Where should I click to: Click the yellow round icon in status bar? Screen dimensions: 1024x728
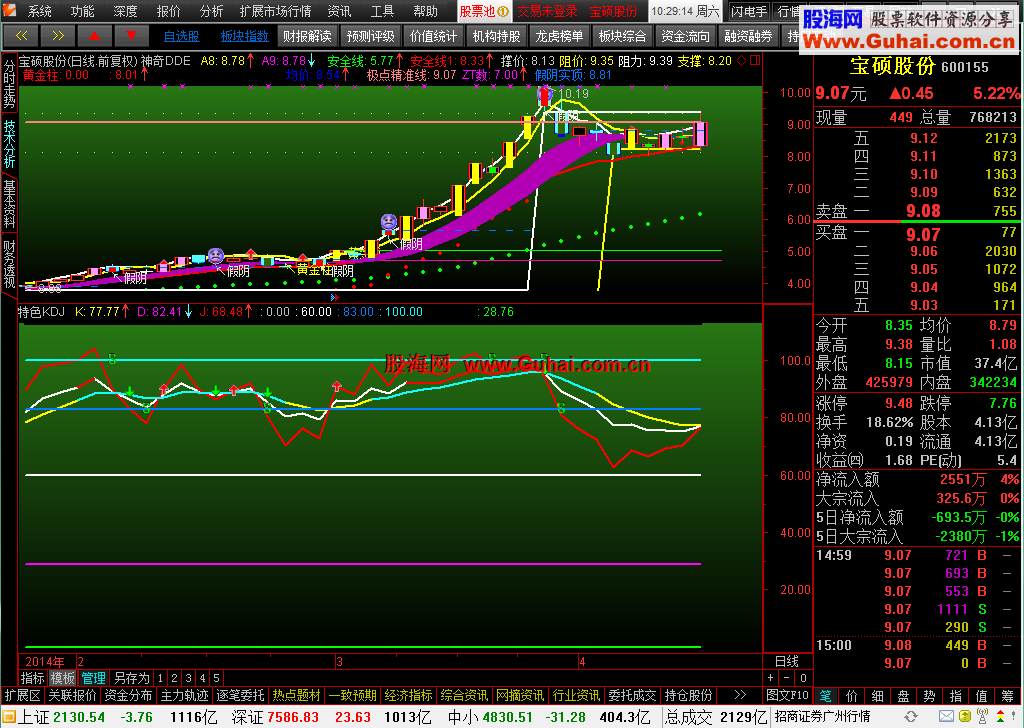coord(965,717)
